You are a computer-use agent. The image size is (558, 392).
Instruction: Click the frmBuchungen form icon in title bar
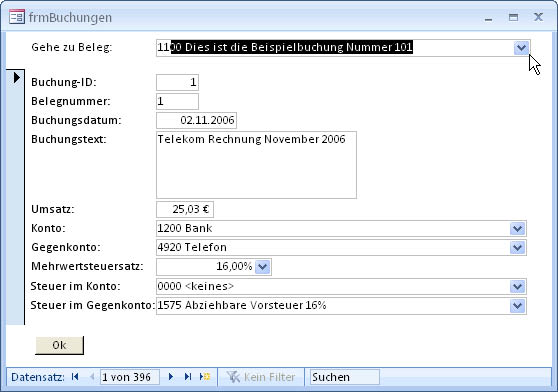click(x=17, y=17)
